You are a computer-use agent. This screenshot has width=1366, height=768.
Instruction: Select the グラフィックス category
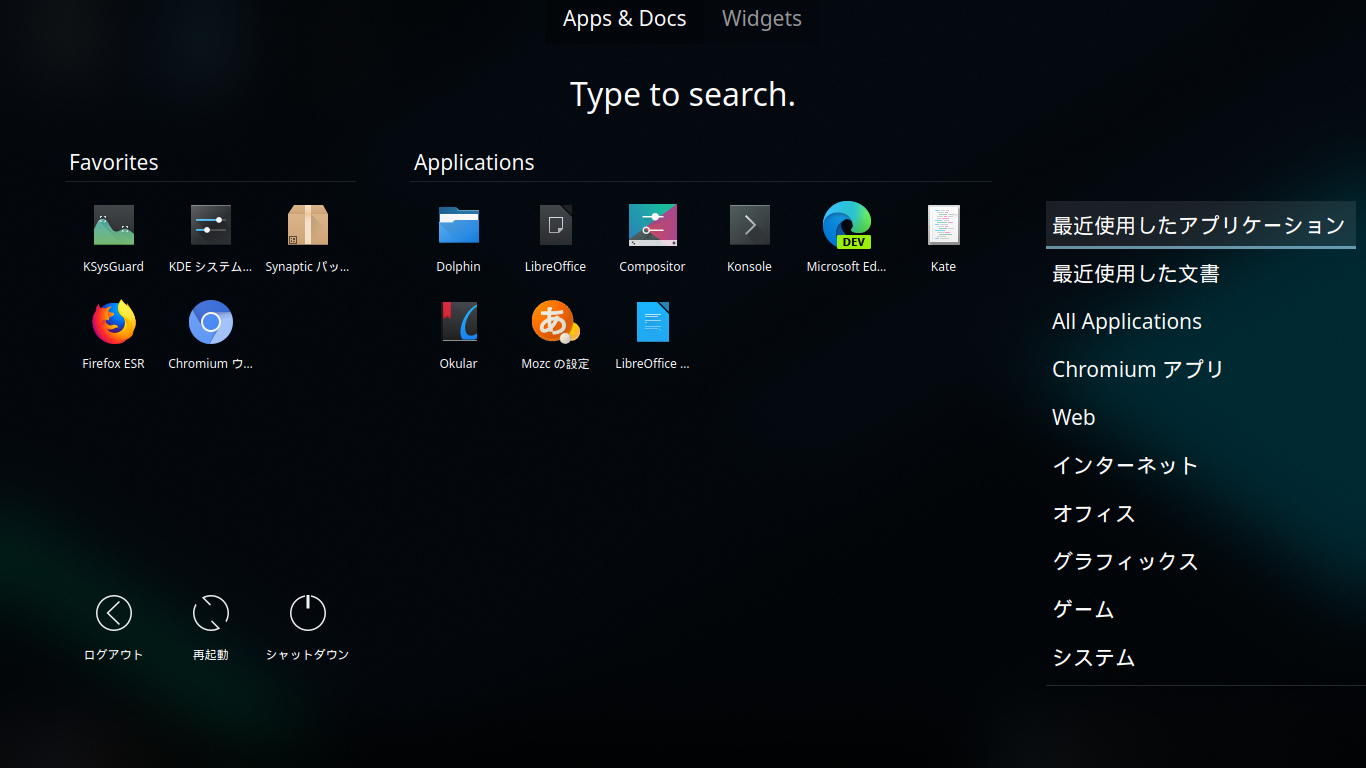(1200, 561)
